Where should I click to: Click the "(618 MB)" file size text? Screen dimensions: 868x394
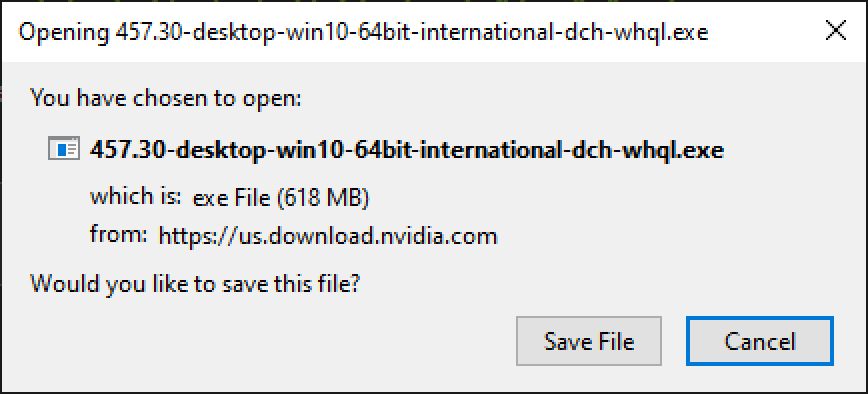[323, 198]
